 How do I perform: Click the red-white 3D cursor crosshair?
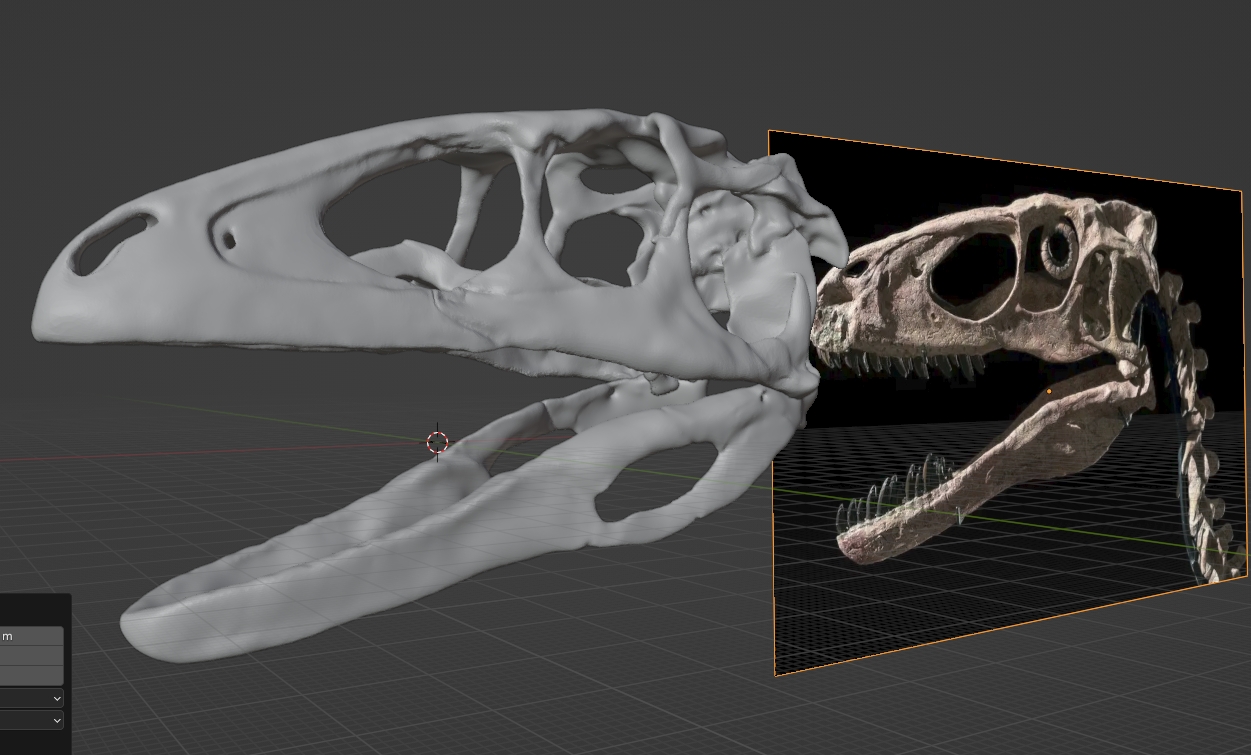pos(437,442)
